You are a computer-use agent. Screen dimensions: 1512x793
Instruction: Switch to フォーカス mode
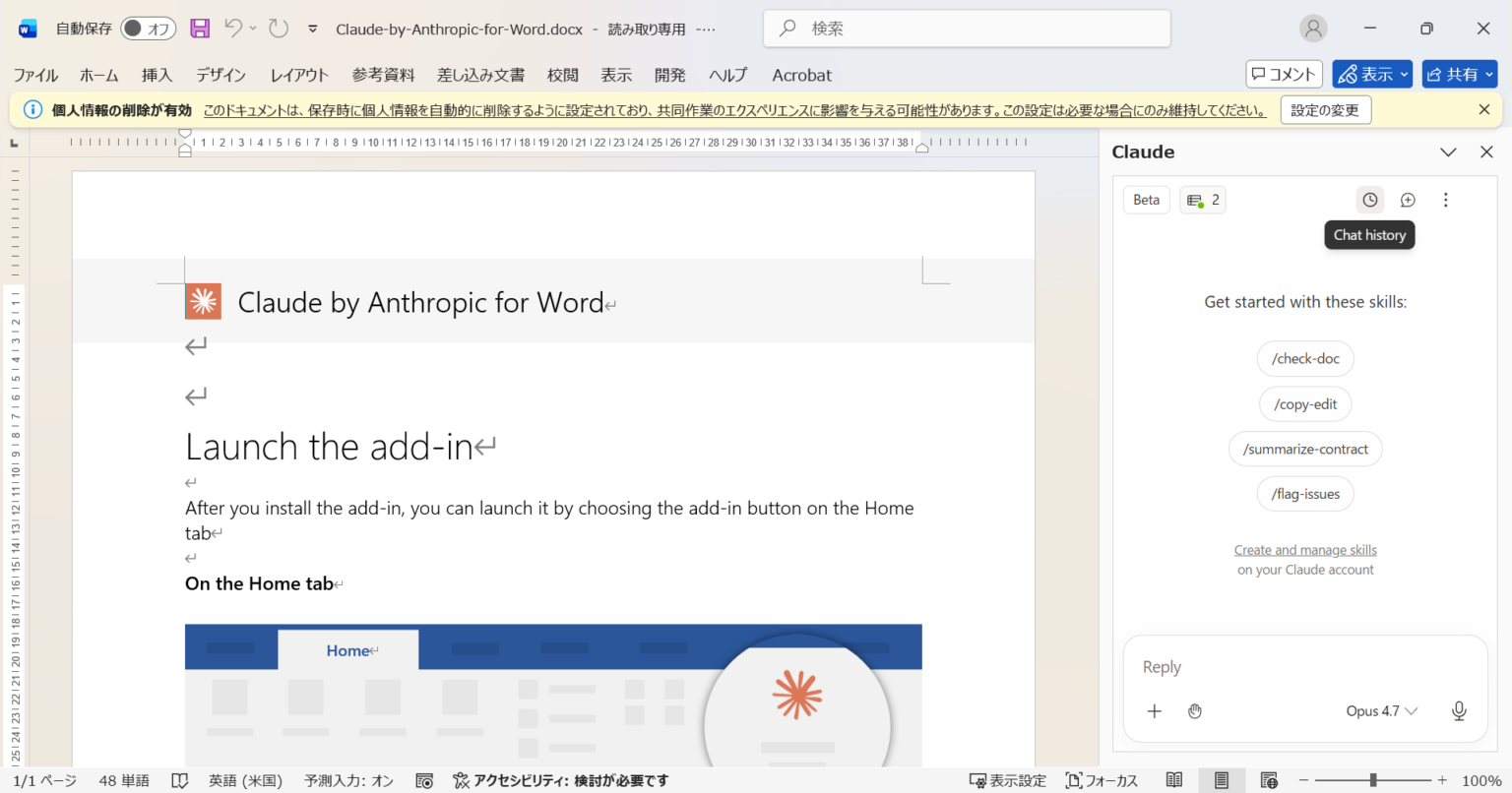point(1102,780)
